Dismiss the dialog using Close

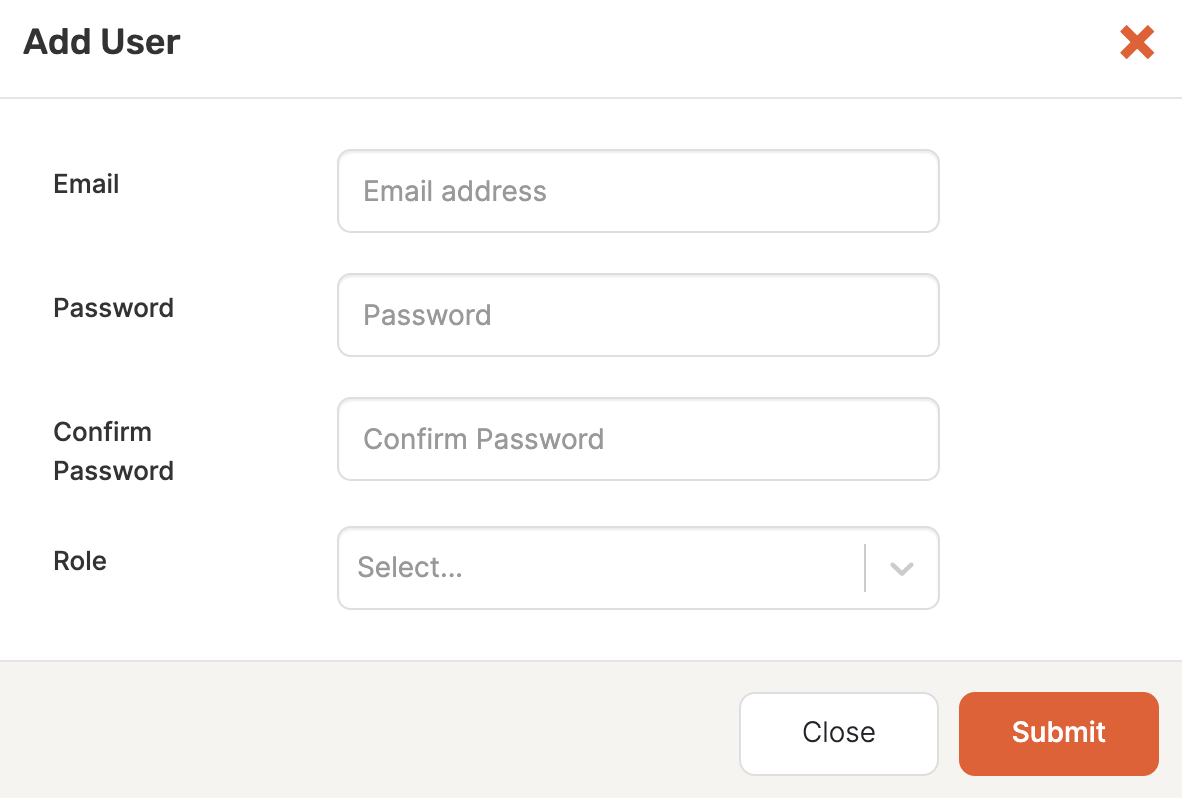[838, 733]
